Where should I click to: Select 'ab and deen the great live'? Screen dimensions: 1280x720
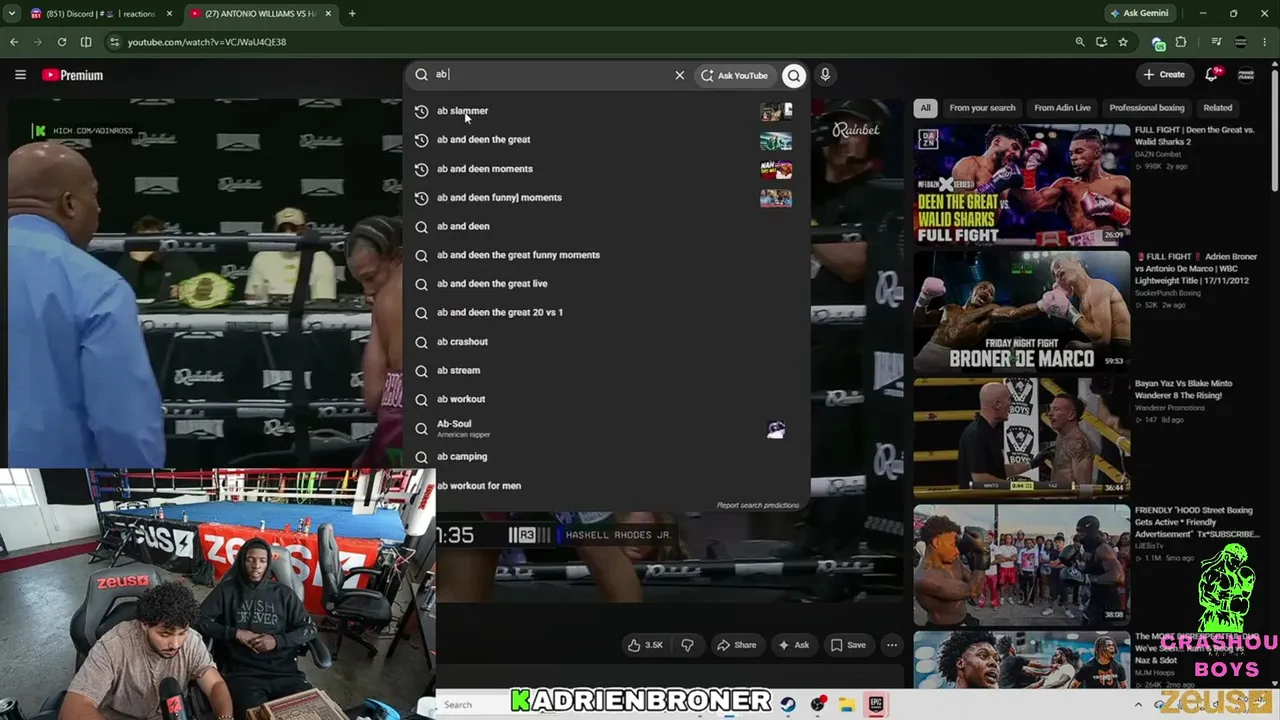[607, 284]
